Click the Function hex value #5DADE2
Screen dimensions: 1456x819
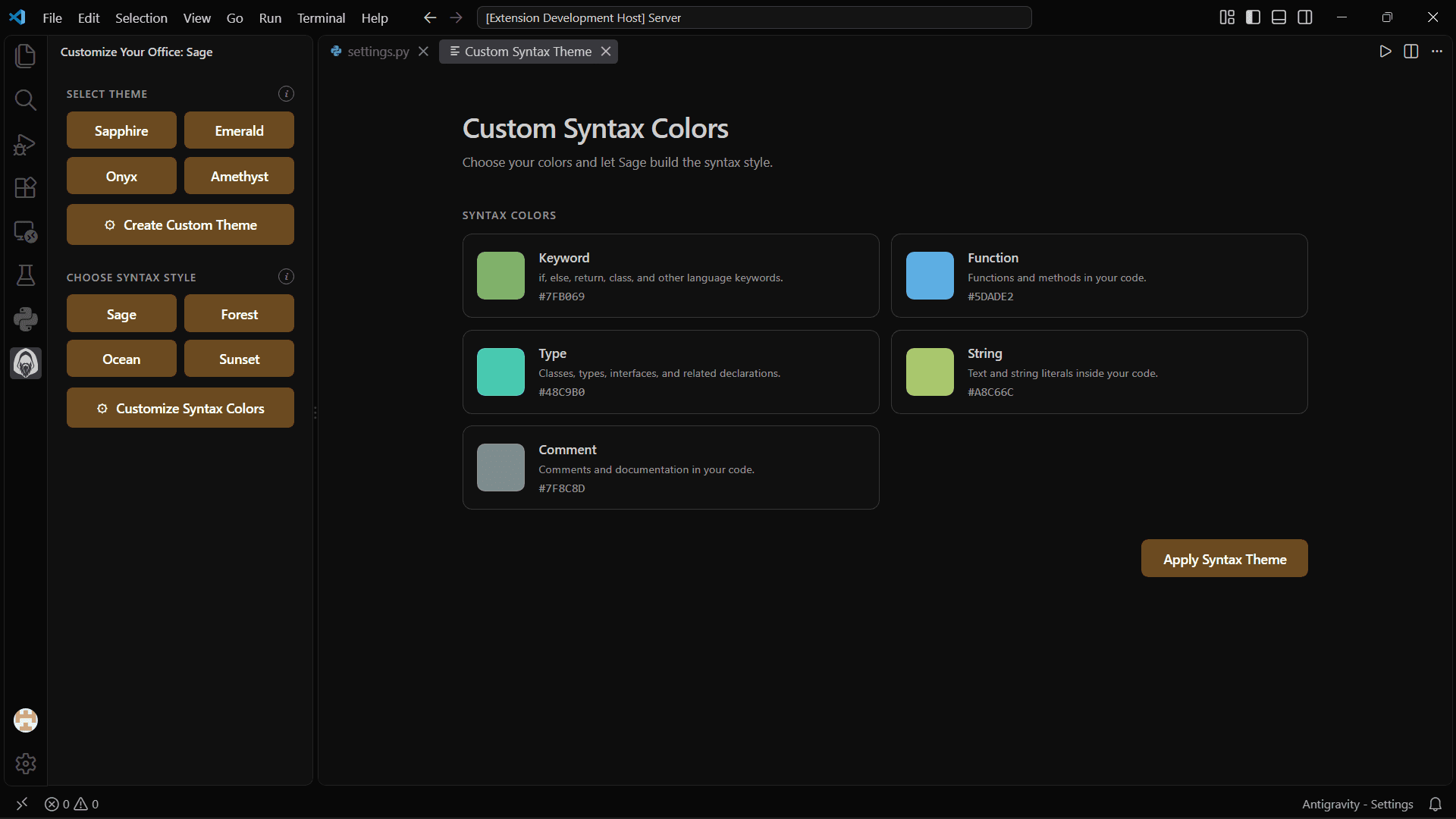click(x=990, y=297)
